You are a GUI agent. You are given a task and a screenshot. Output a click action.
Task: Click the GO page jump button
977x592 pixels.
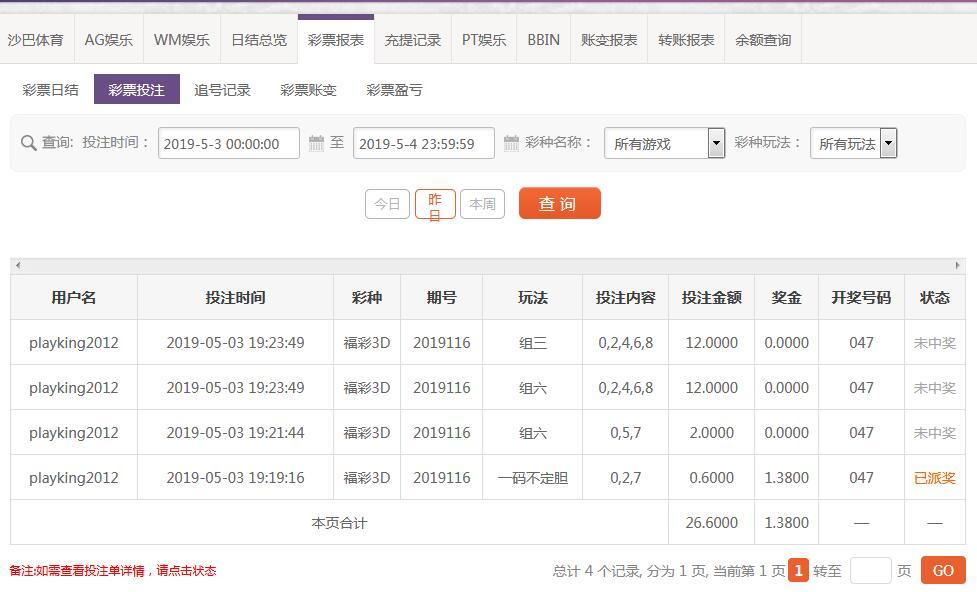coord(943,570)
